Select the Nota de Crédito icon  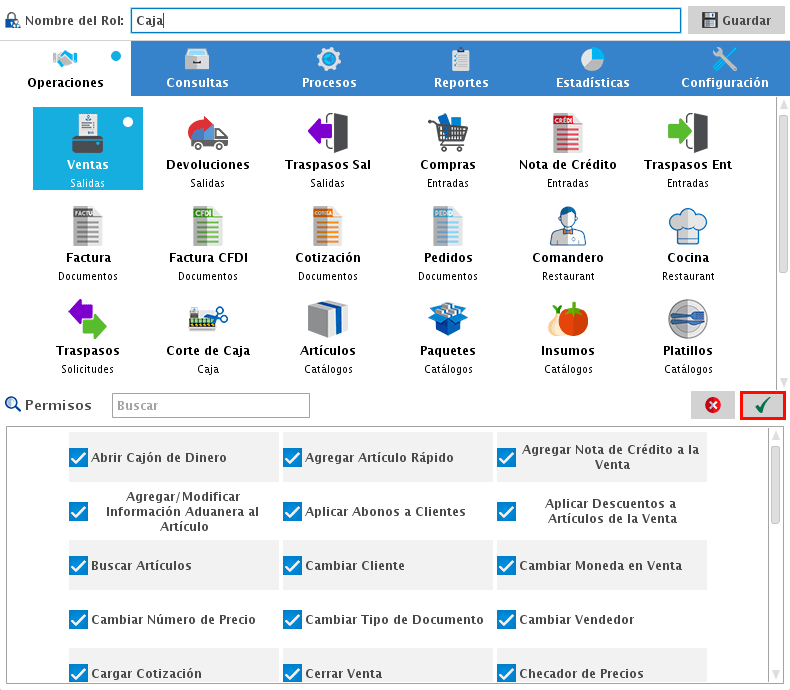568,133
